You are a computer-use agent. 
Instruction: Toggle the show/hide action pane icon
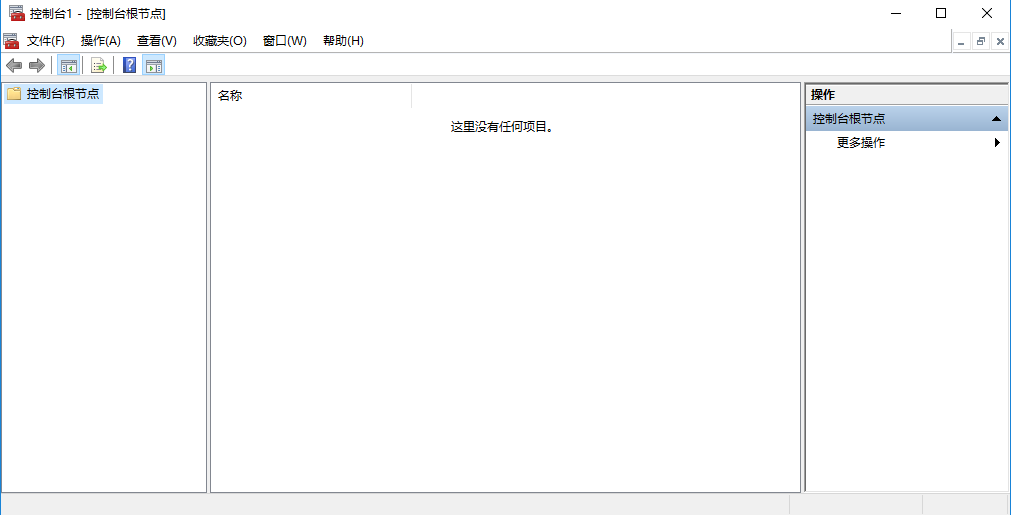click(153, 66)
